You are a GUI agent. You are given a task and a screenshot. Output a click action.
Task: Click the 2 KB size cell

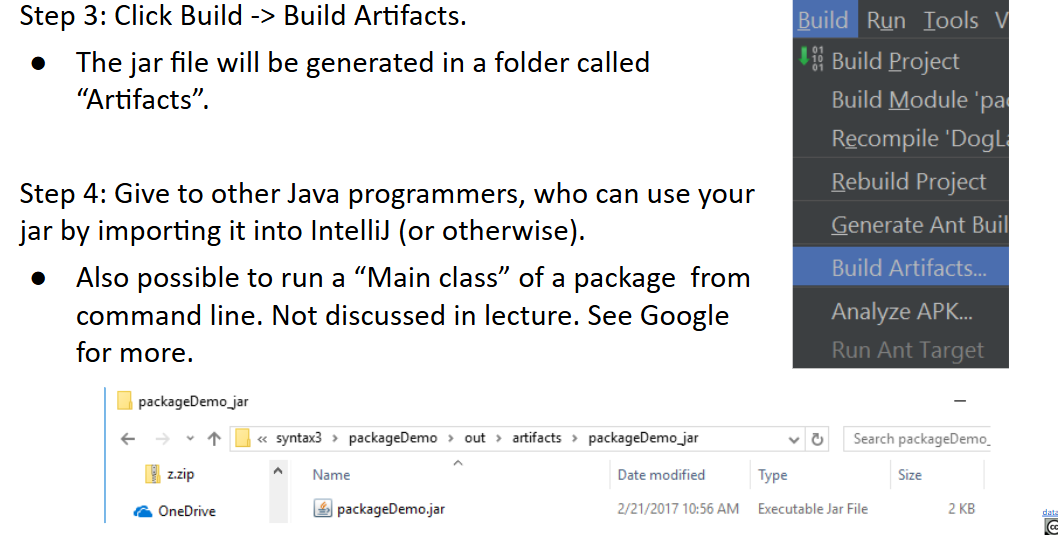[x=962, y=509]
